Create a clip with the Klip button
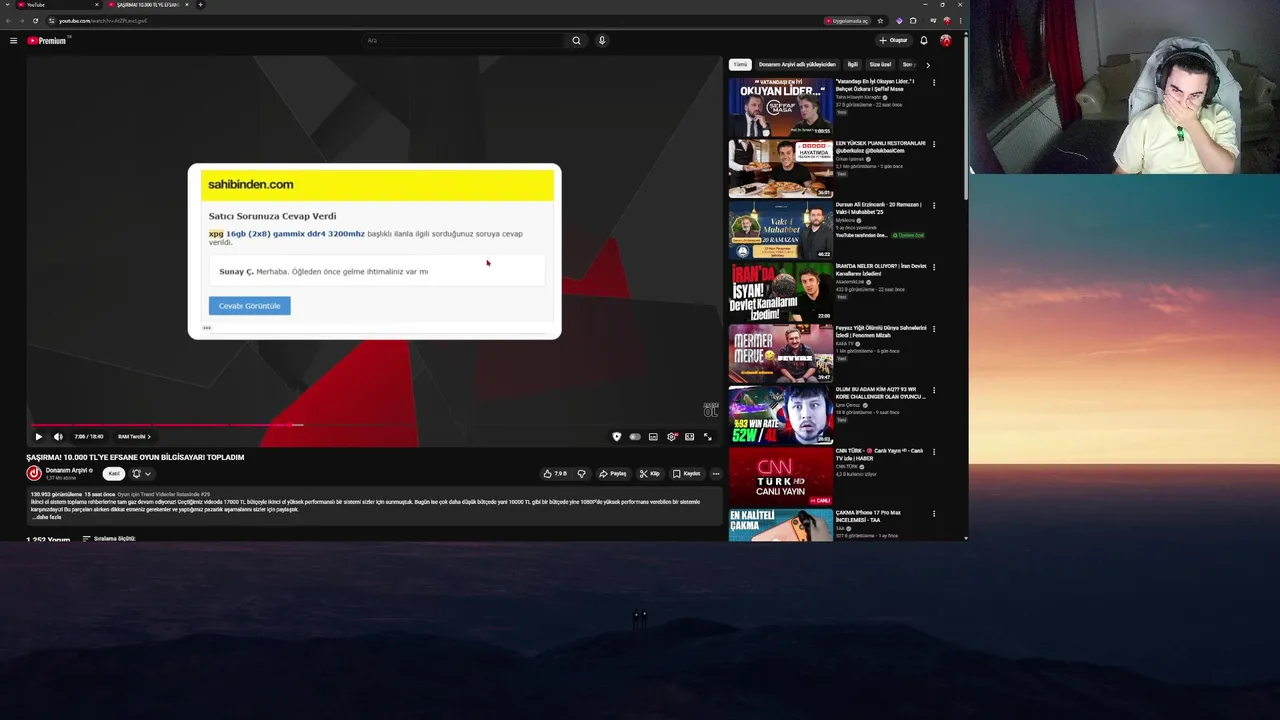1280x720 pixels. (x=651, y=474)
